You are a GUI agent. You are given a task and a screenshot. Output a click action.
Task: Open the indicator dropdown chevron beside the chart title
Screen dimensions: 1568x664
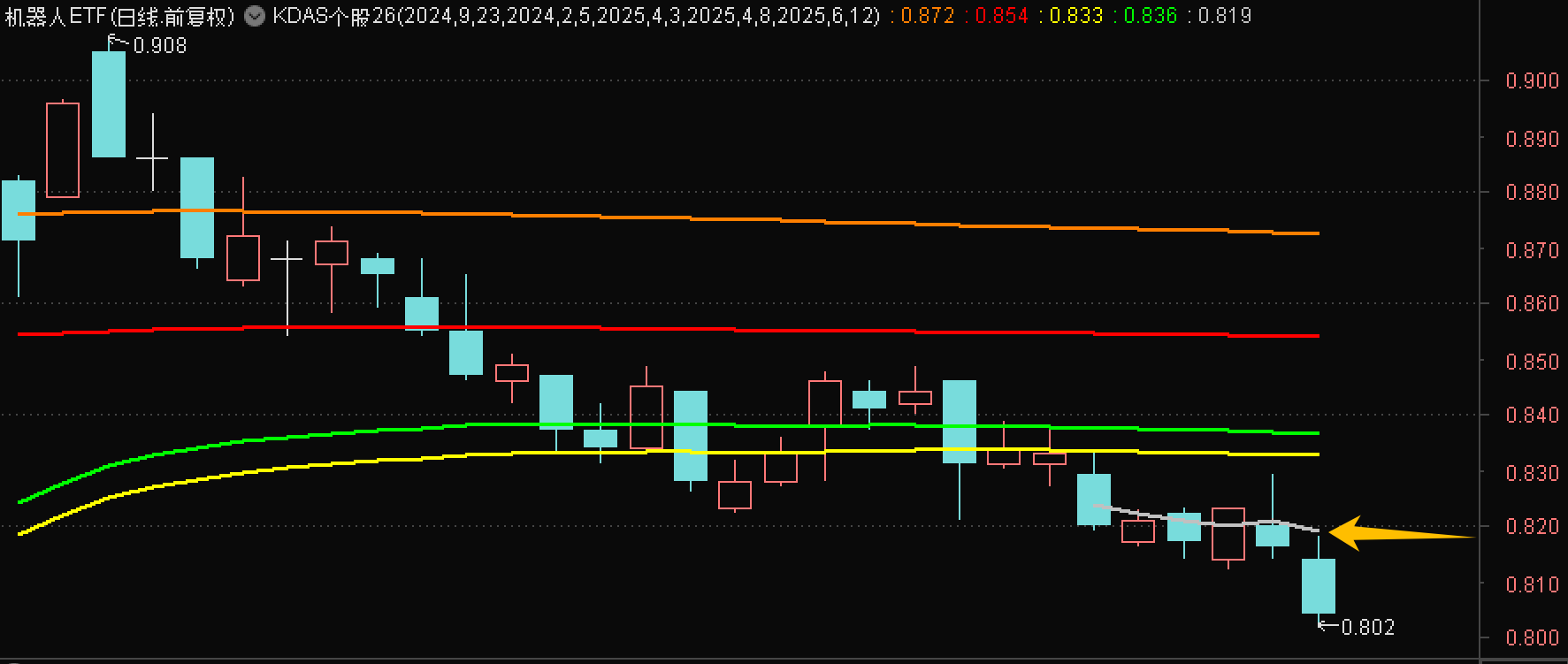tap(254, 16)
